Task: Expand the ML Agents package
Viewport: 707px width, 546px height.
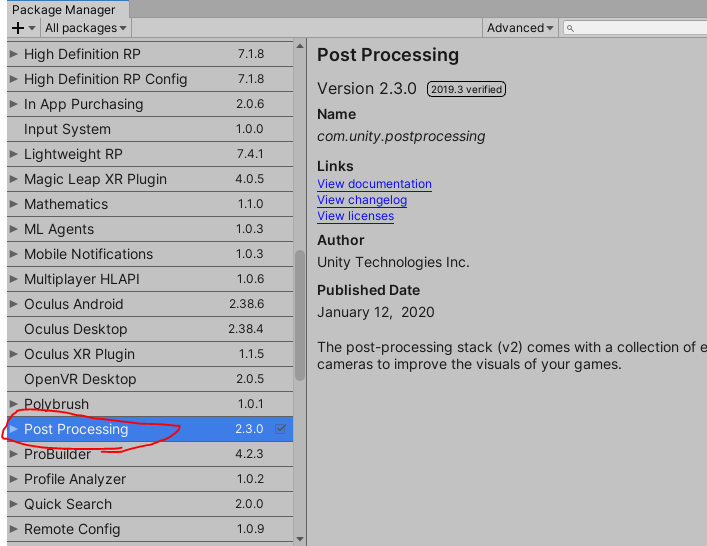Action: pyautogui.click(x=13, y=229)
